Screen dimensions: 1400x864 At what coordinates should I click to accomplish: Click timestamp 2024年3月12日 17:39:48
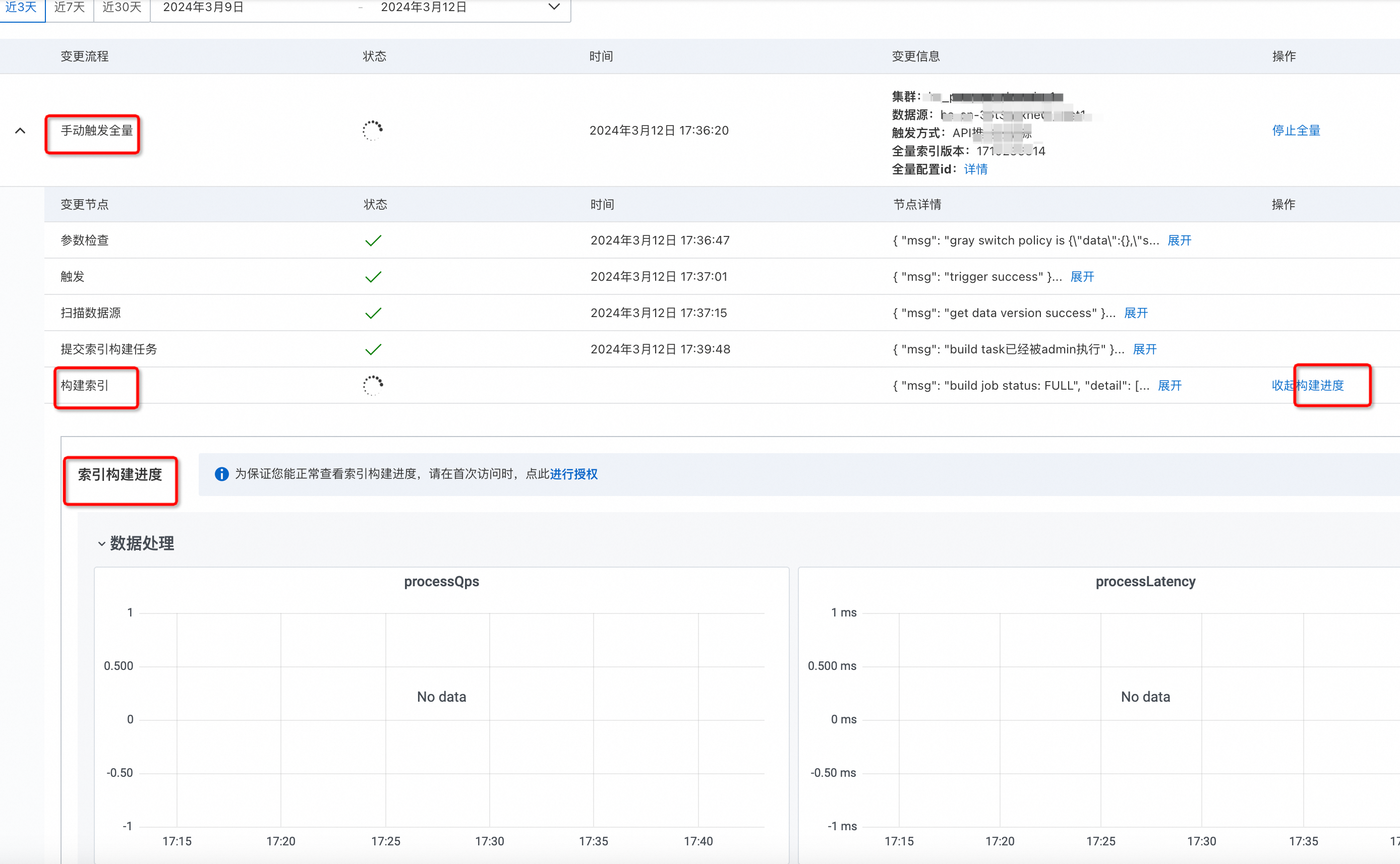click(660, 350)
